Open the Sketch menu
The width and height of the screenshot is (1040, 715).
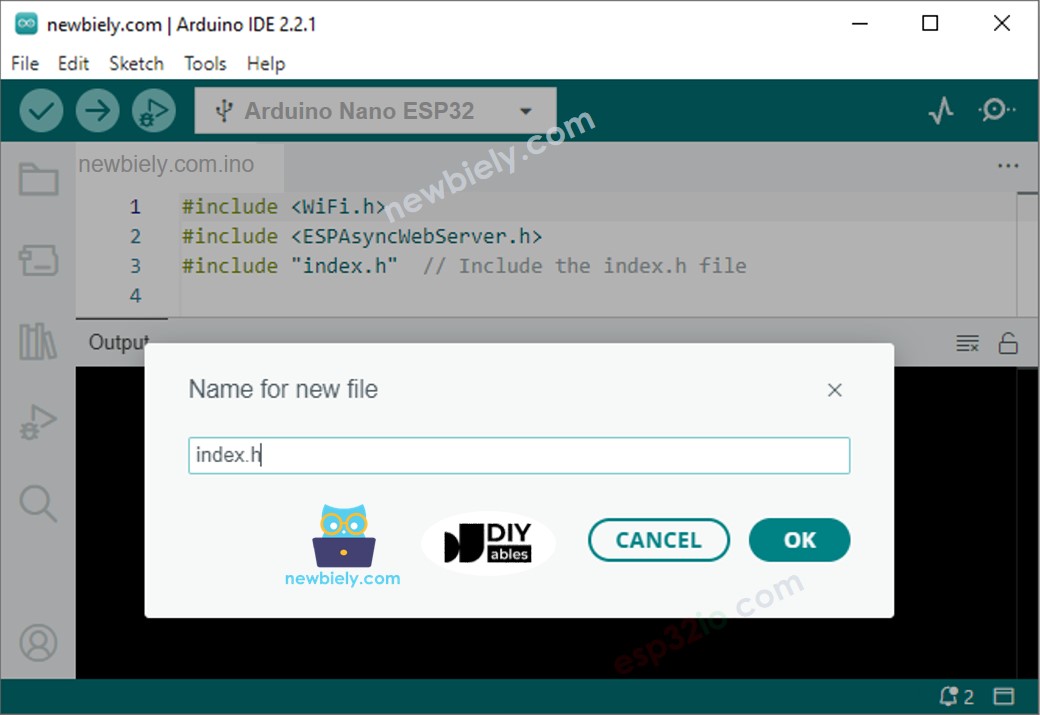136,63
